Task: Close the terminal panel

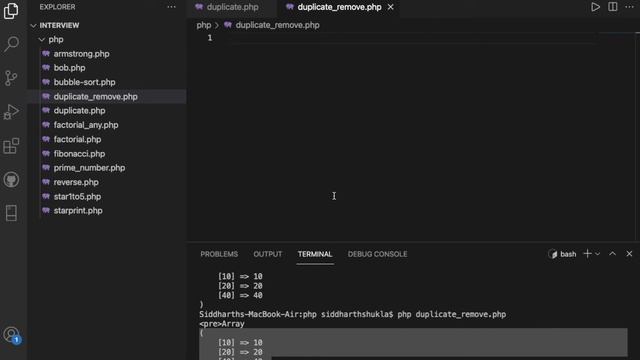Action: 629,253
